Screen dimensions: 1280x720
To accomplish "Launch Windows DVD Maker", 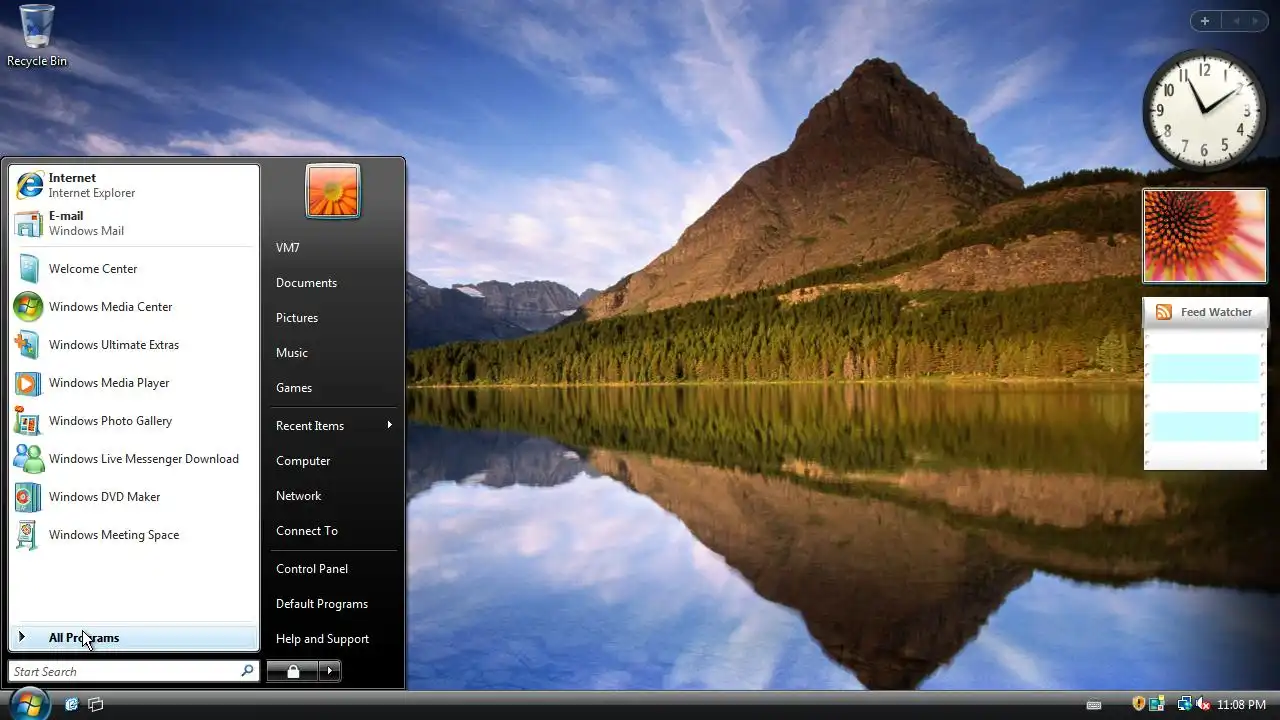I will (x=134, y=497).
